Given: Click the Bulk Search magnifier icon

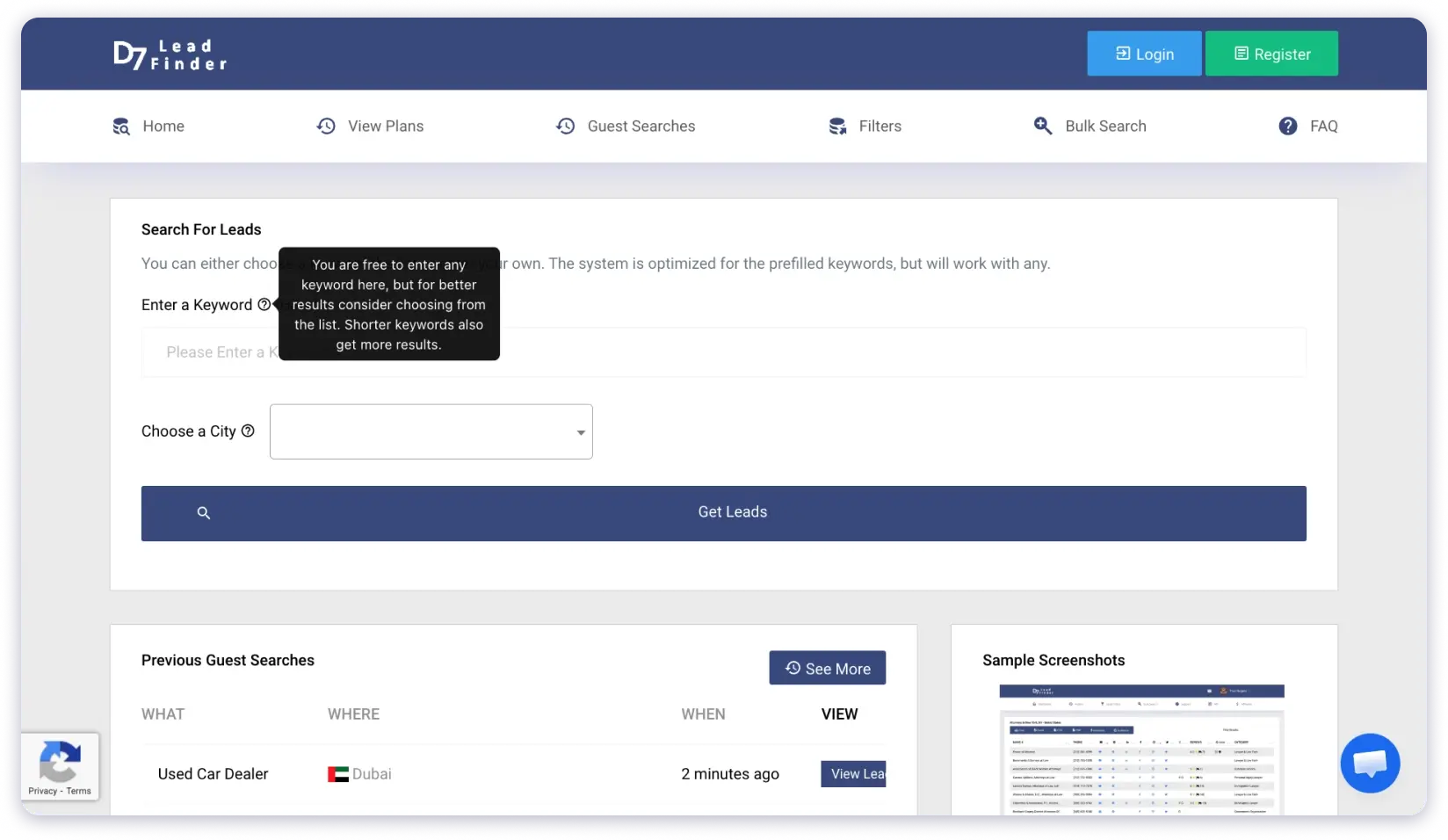Looking at the screenshot, I should click(1043, 127).
